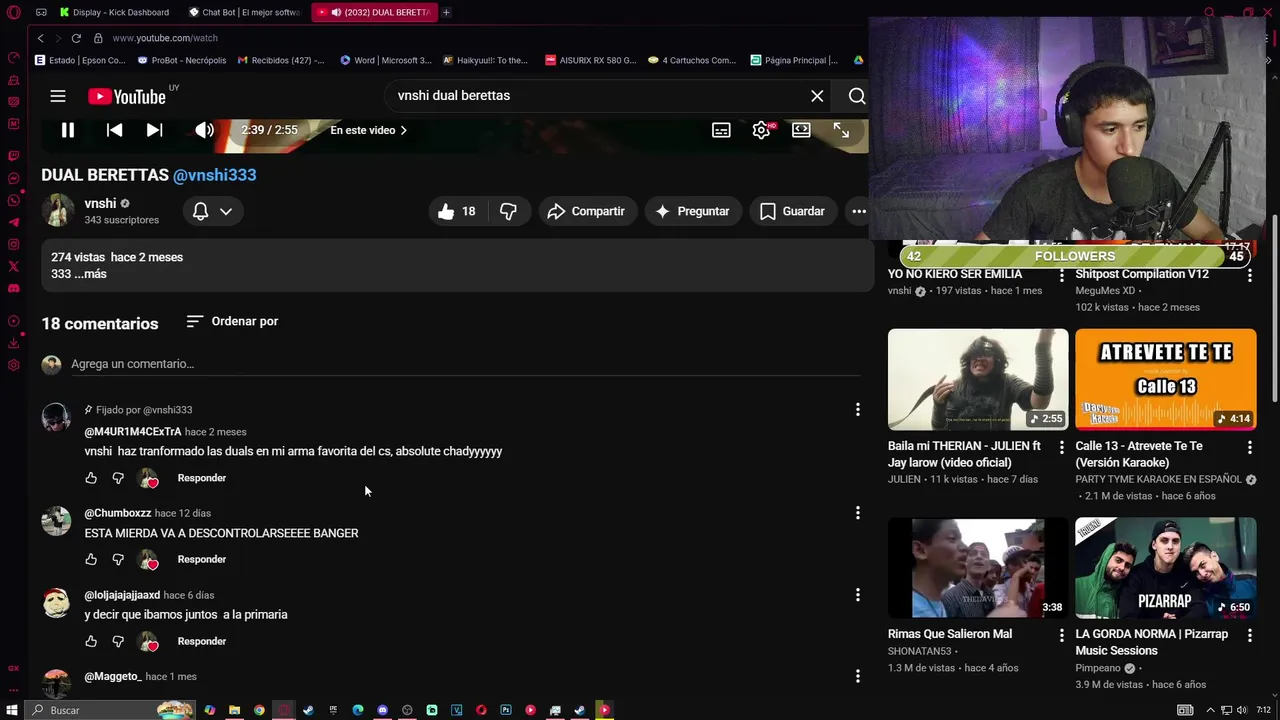The height and width of the screenshot is (720, 1280).
Task: Click the Preguntar button
Action: (692, 211)
